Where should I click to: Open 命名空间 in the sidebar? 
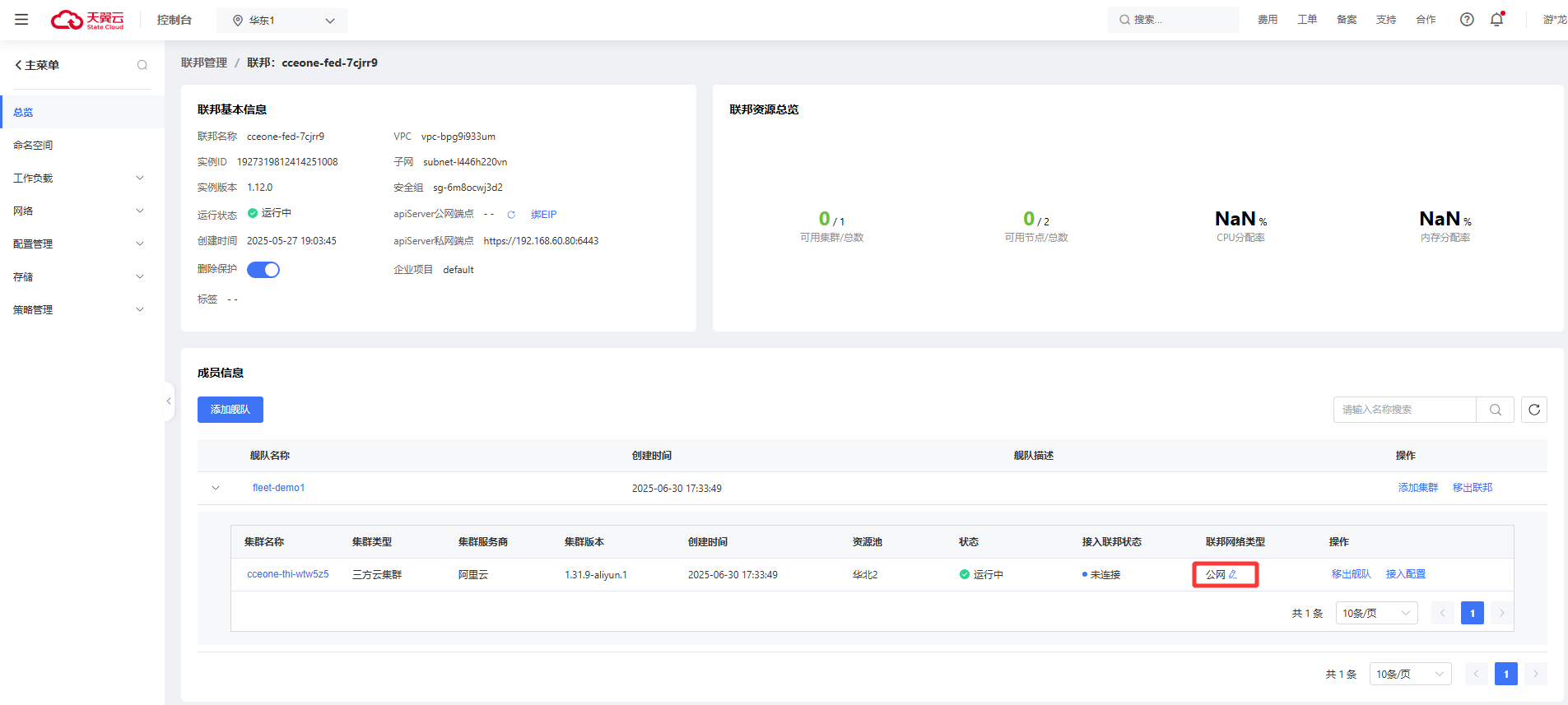[x=82, y=145]
